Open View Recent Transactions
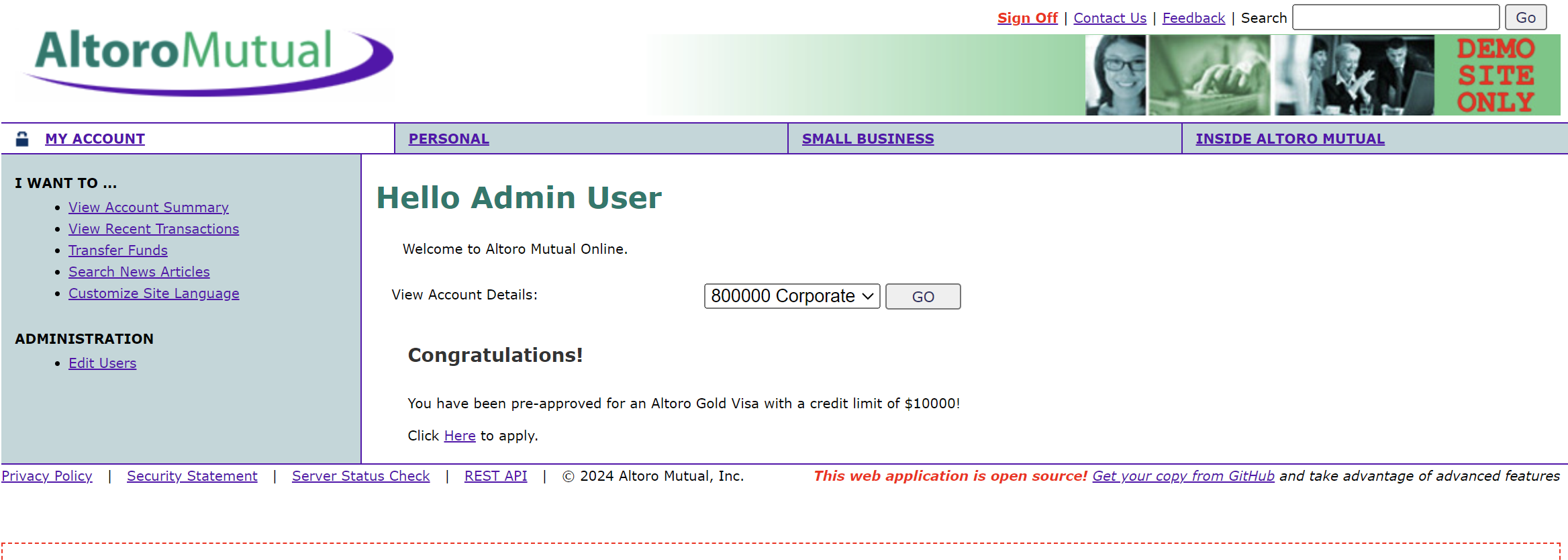The width and height of the screenshot is (1568, 560). click(x=154, y=229)
